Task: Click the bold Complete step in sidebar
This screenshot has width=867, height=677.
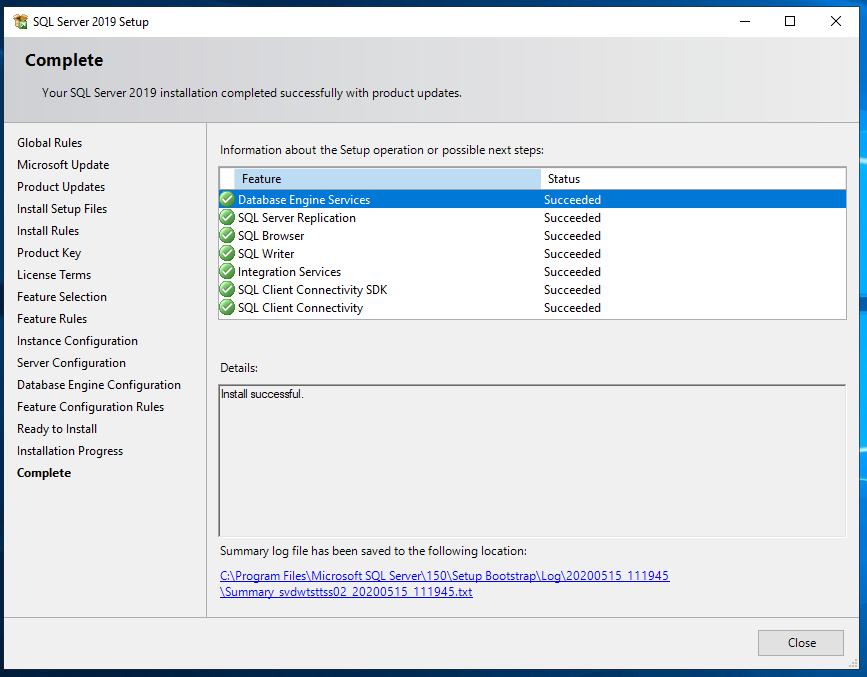Action: 44,473
